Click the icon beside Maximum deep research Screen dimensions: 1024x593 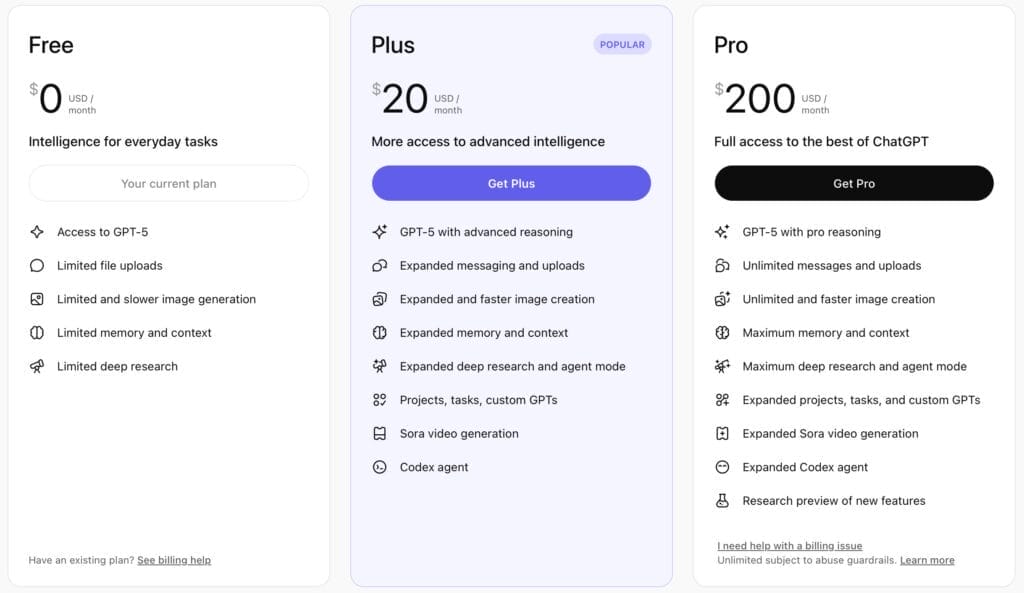point(723,367)
